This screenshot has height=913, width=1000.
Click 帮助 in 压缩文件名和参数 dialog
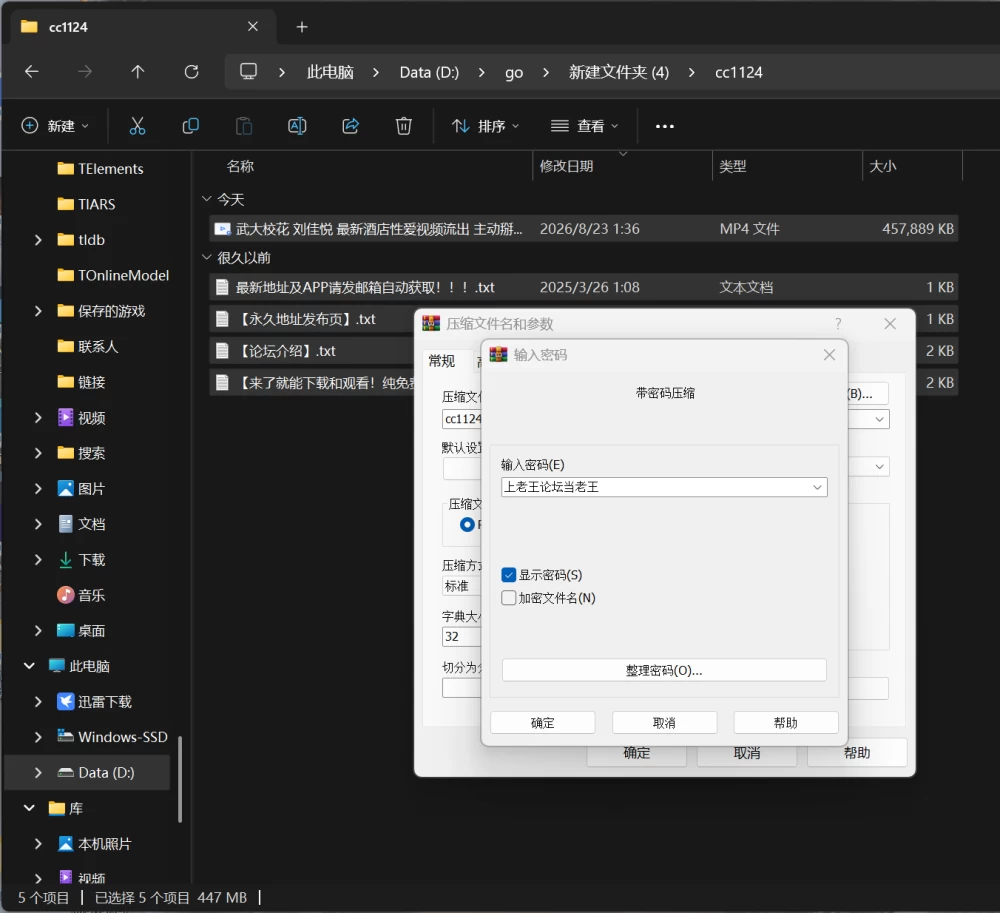pyautogui.click(x=857, y=753)
